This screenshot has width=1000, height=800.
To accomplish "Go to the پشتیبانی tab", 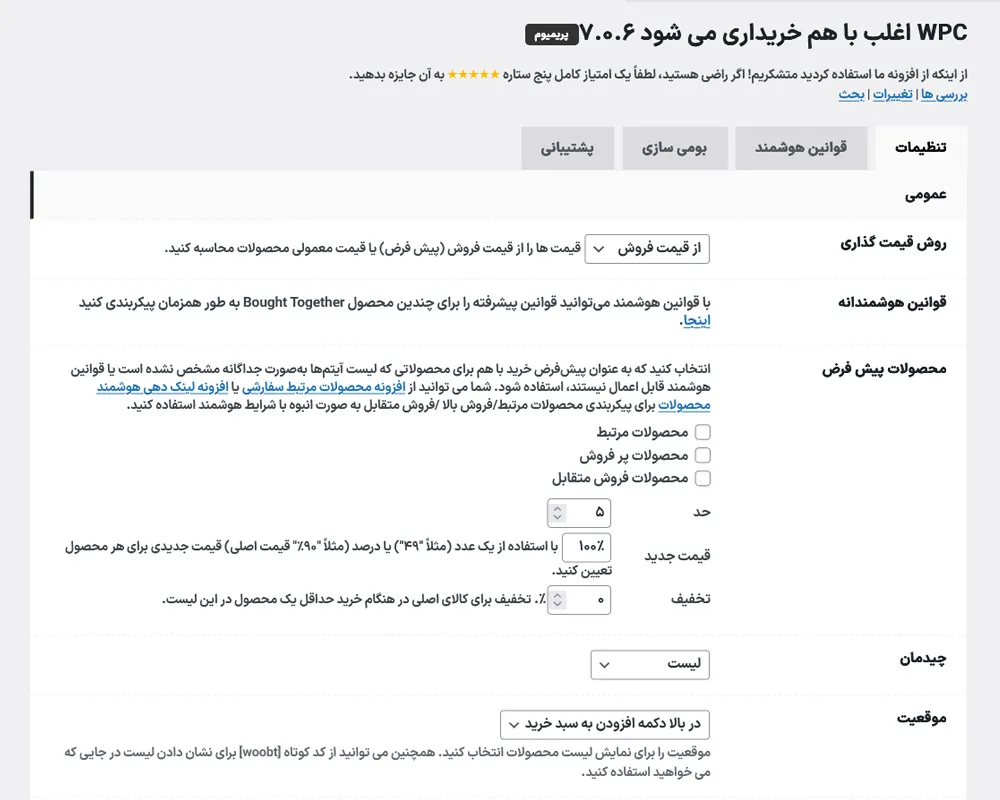I will click(567, 148).
